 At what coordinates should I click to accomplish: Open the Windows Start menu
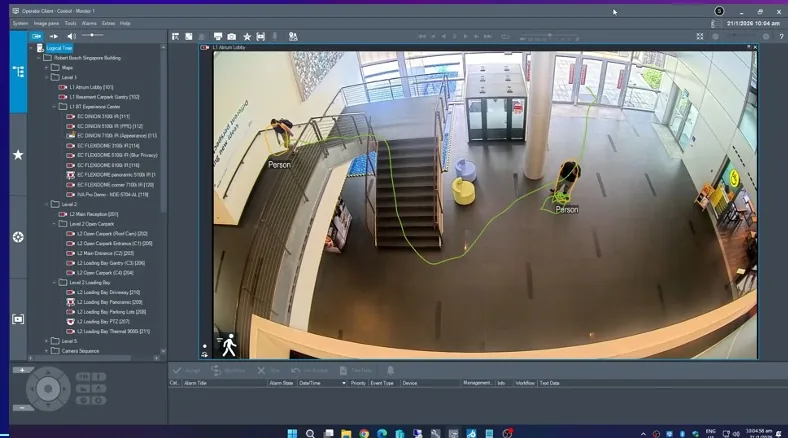292,433
